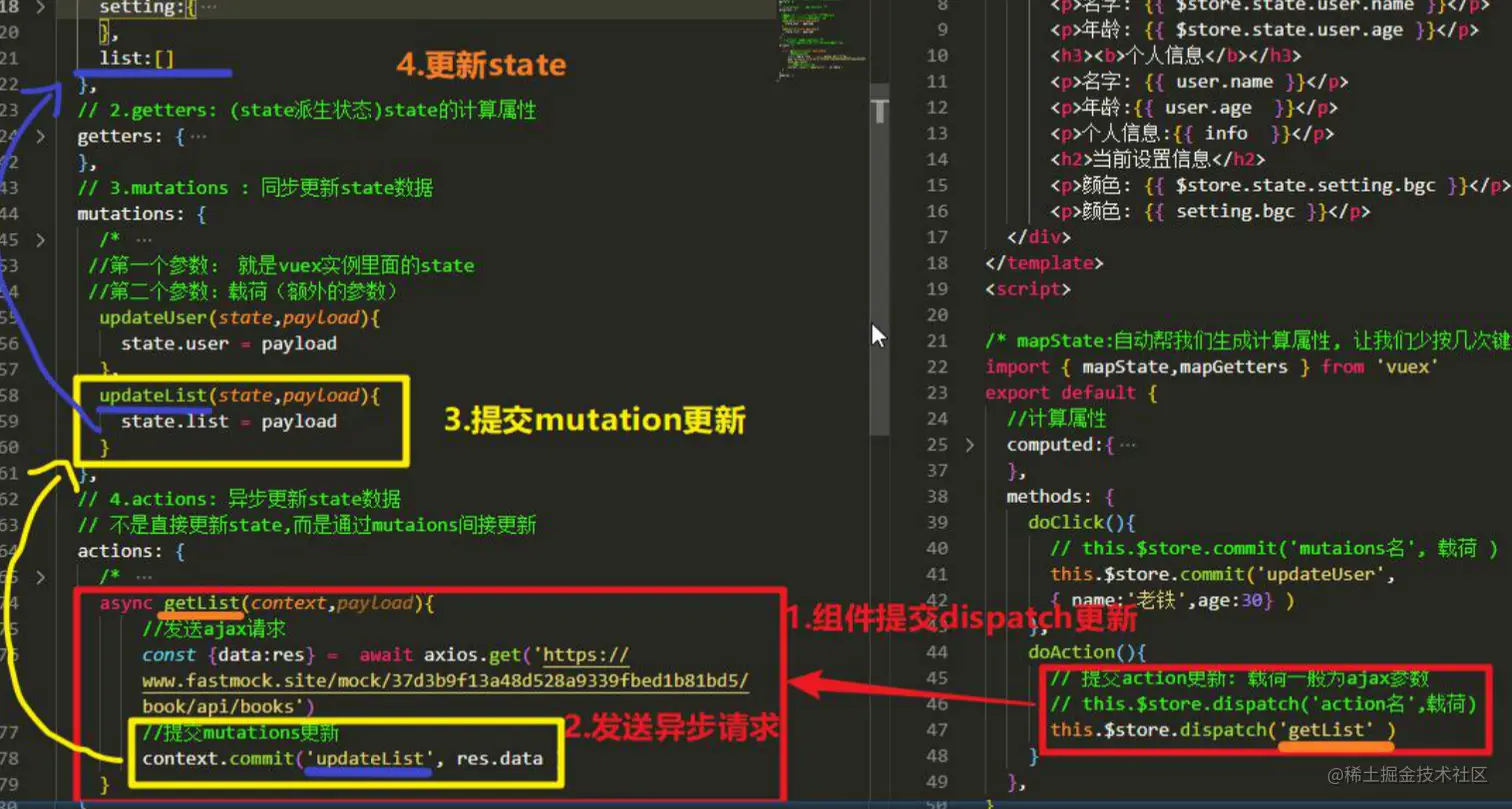Expand the folded setting block chevron

pyautogui.click(x=40, y=7)
